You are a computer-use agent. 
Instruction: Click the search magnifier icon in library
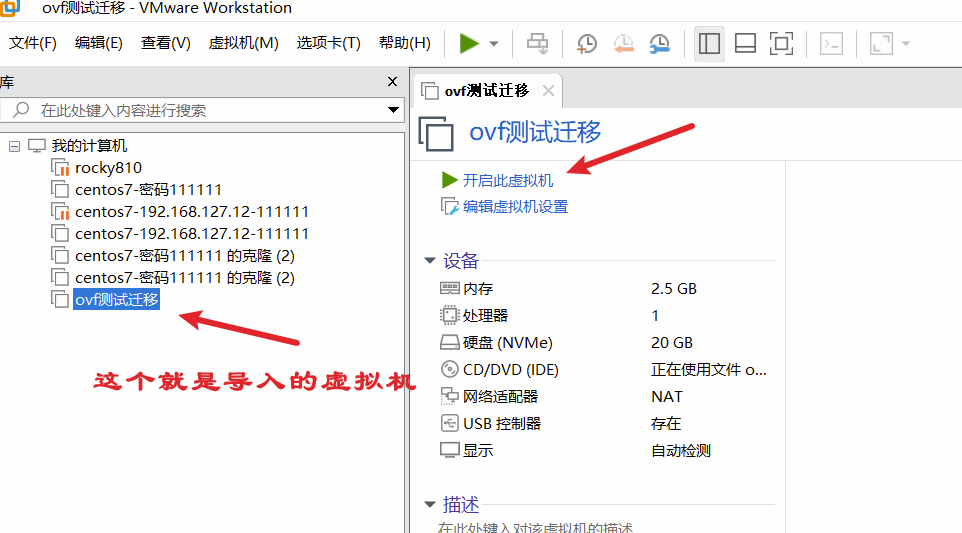click(x=21, y=110)
